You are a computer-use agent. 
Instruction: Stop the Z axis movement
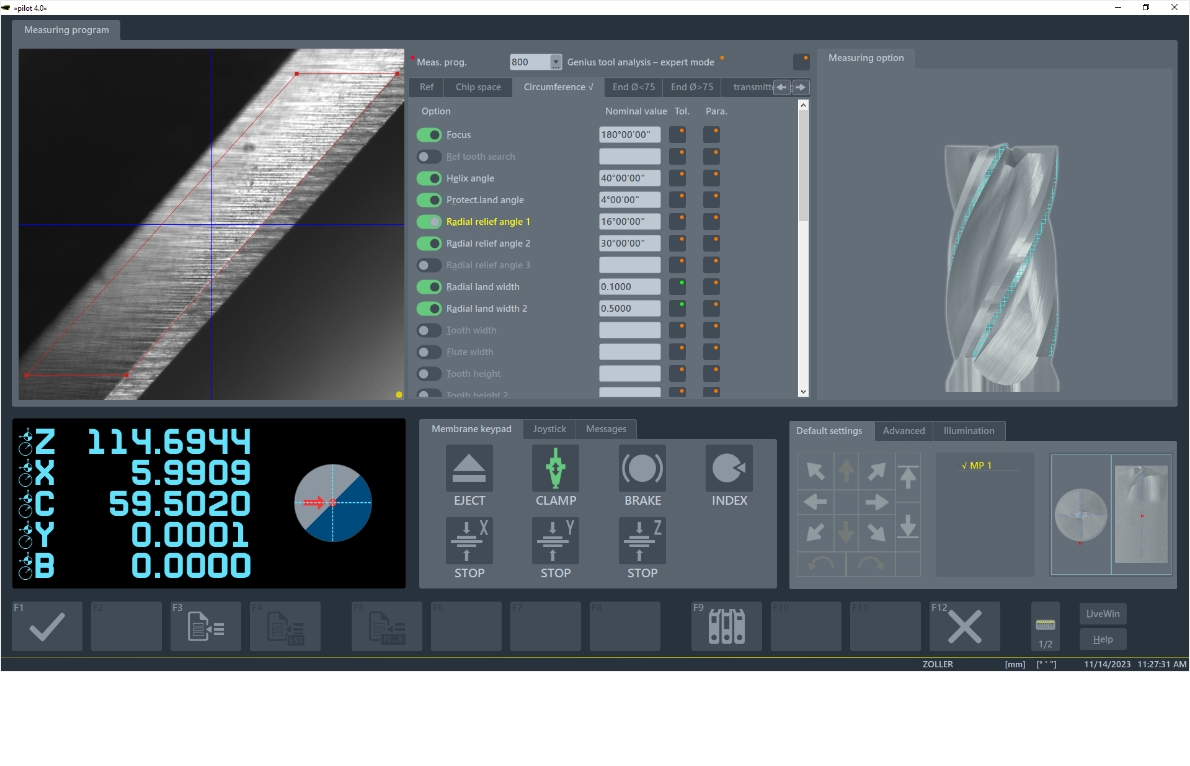tap(642, 541)
